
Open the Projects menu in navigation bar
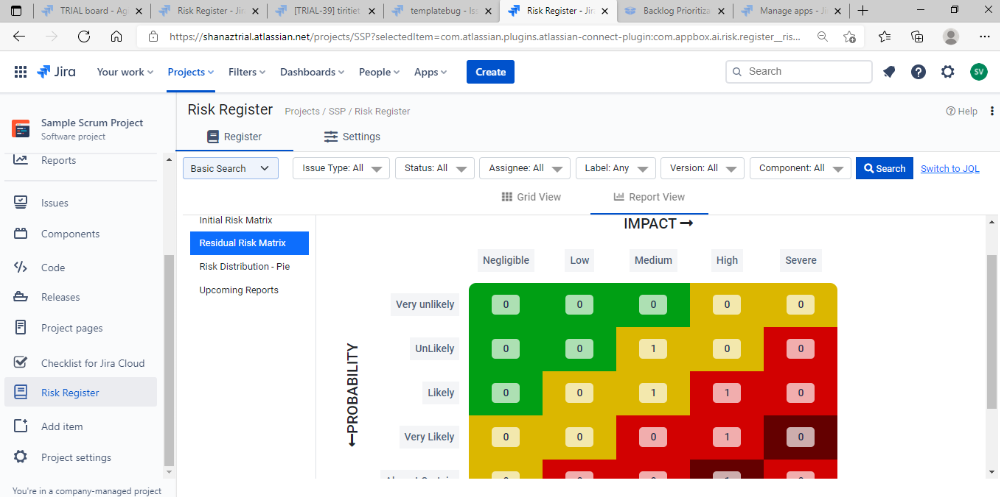(x=191, y=72)
